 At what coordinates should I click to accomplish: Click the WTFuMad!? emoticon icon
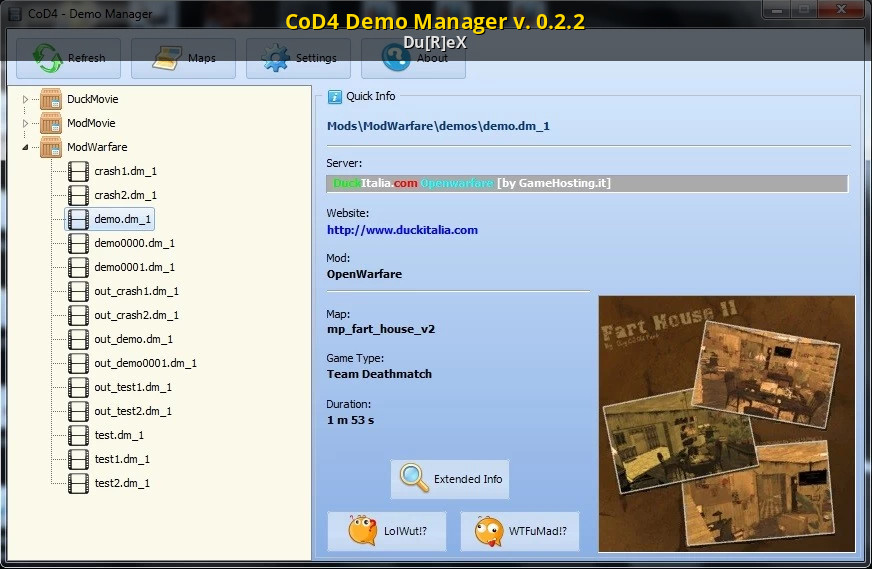click(489, 531)
